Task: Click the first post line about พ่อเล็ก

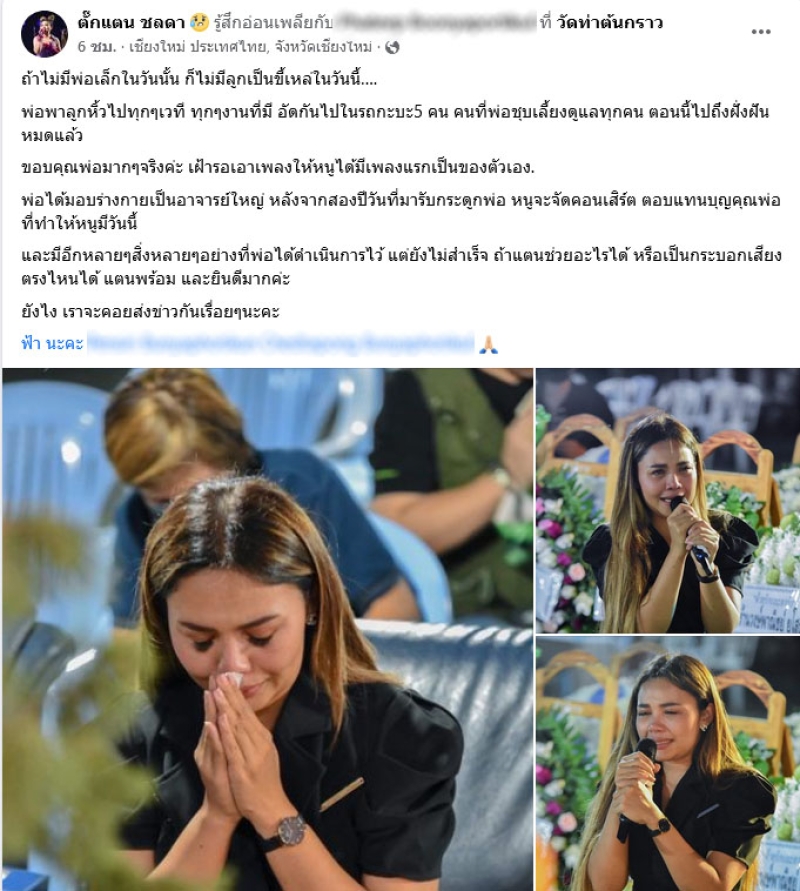Action: [x=199, y=79]
